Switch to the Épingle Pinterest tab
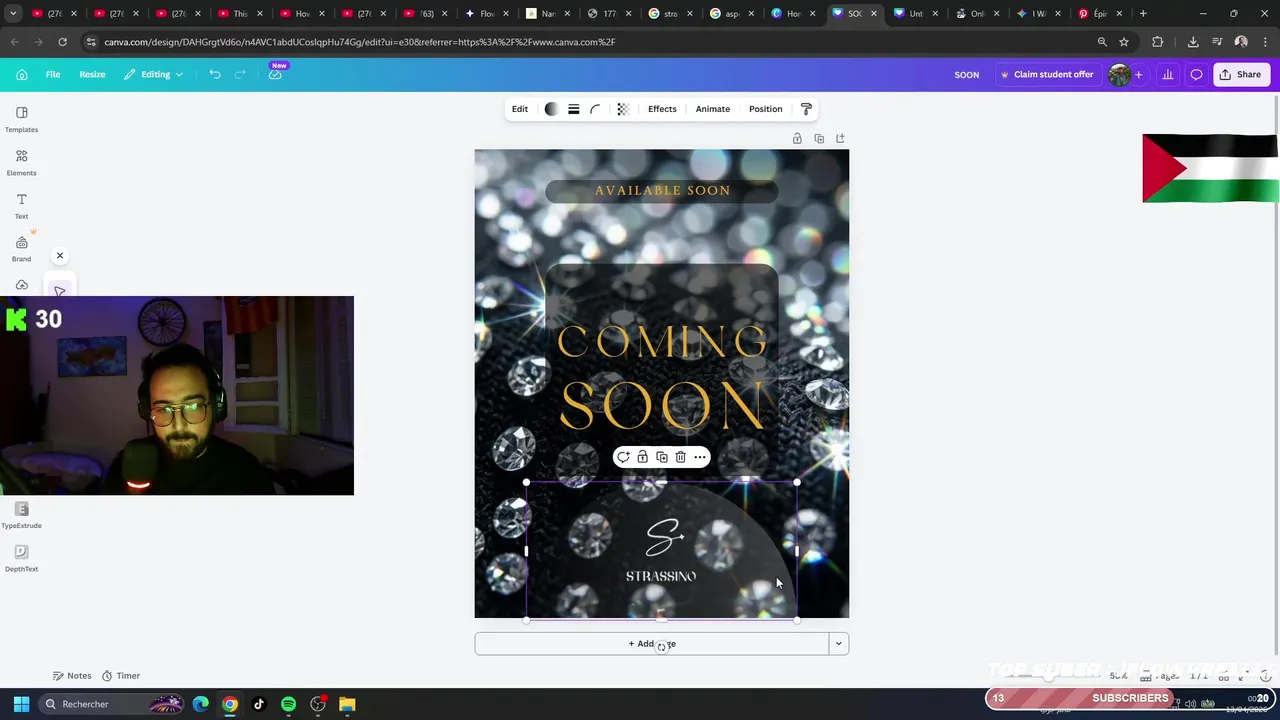Viewport: 1280px width, 720px height. click(1100, 14)
